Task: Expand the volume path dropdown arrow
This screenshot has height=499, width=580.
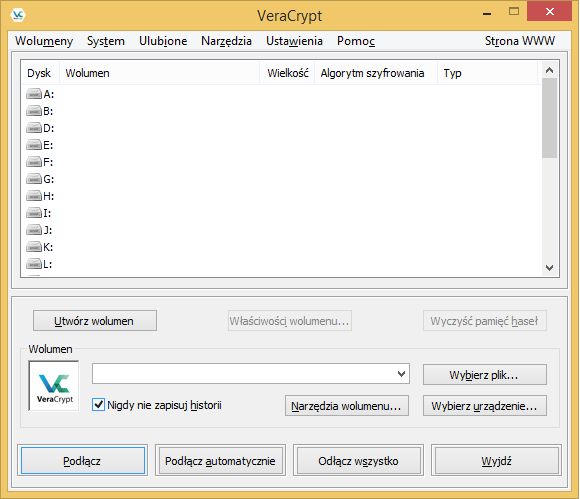Action: click(401, 374)
